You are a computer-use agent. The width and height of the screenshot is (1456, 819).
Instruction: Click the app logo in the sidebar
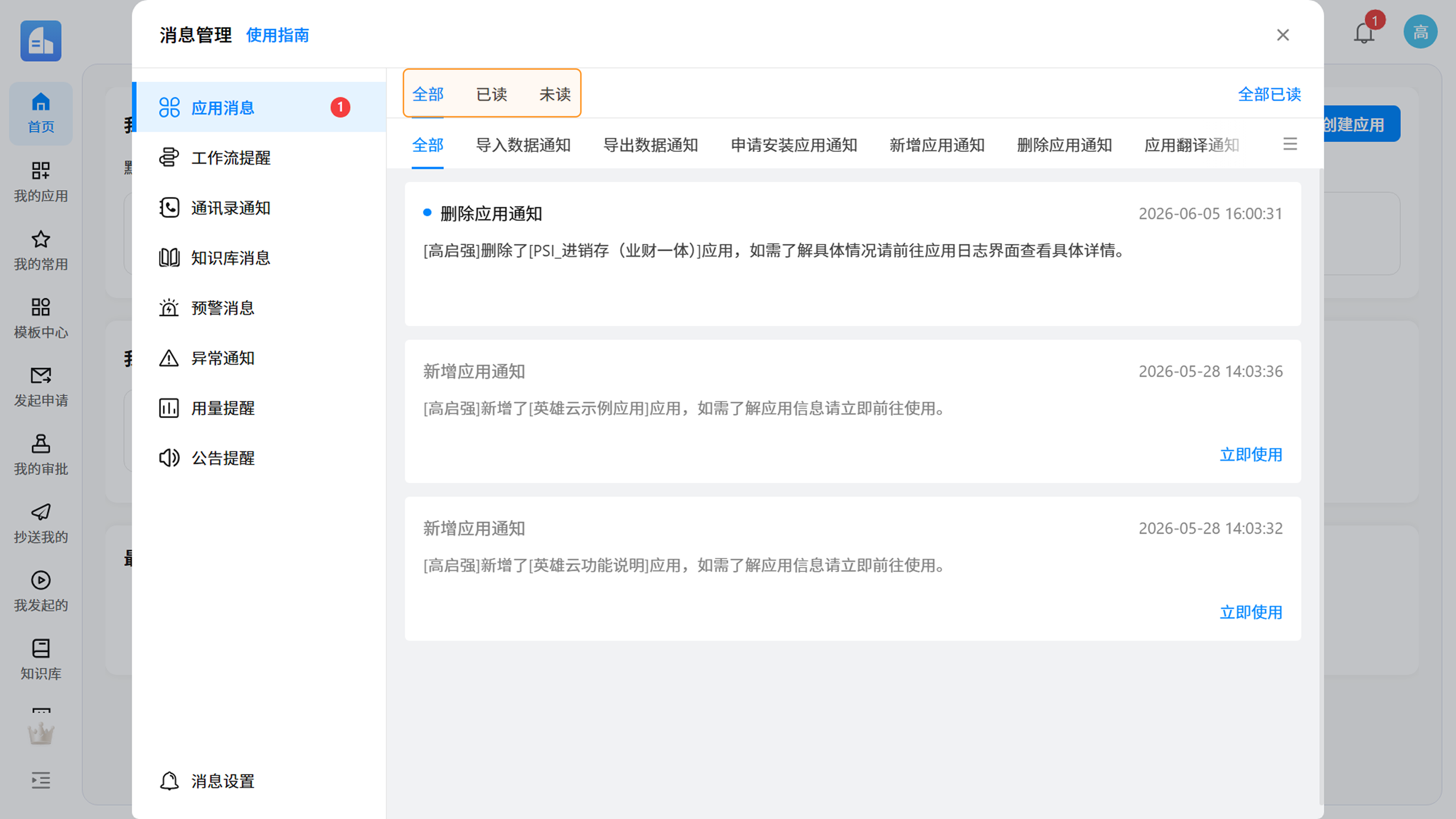click(x=41, y=41)
